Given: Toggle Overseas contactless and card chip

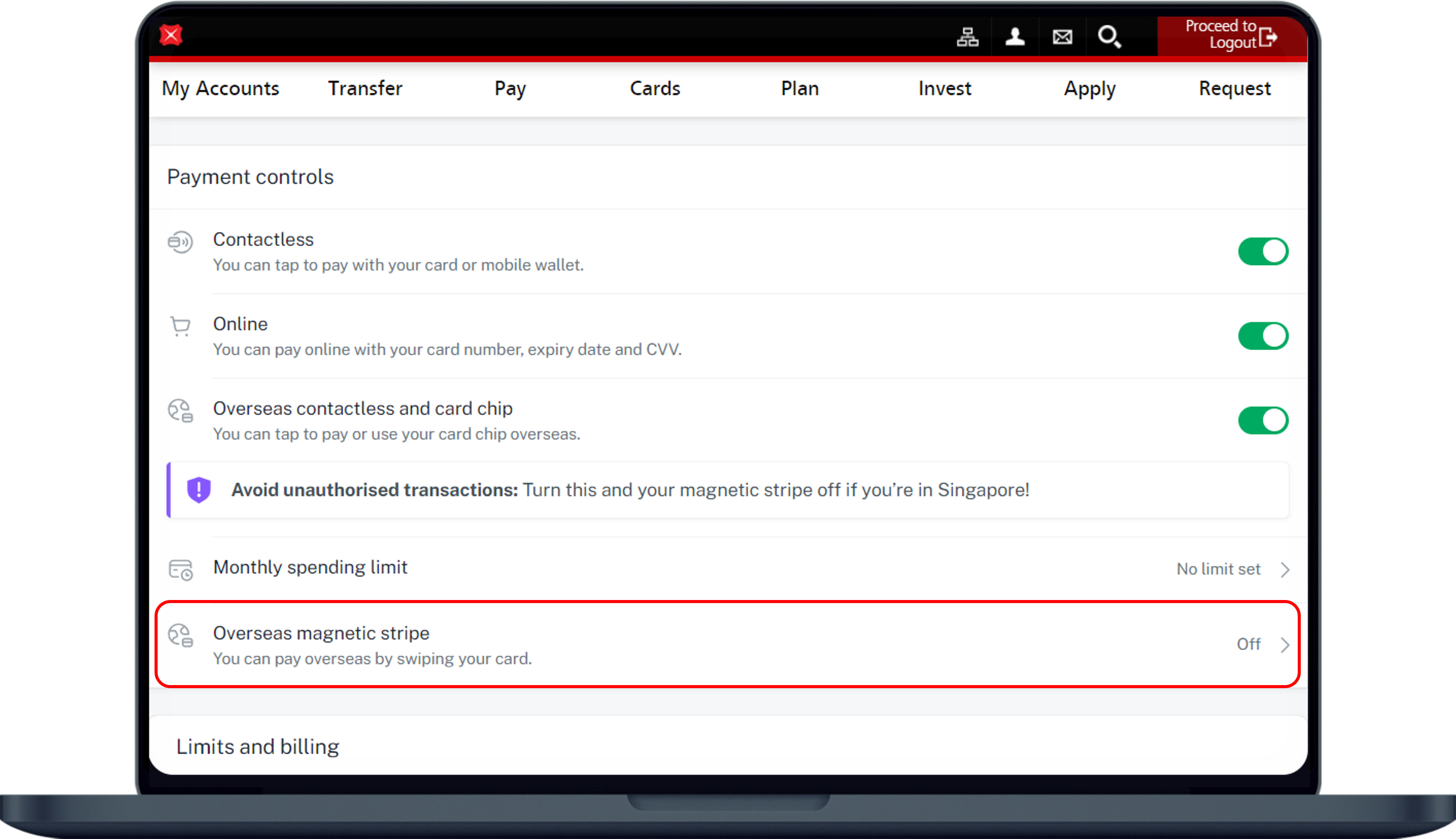Looking at the screenshot, I should pyautogui.click(x=1262, y=420).
